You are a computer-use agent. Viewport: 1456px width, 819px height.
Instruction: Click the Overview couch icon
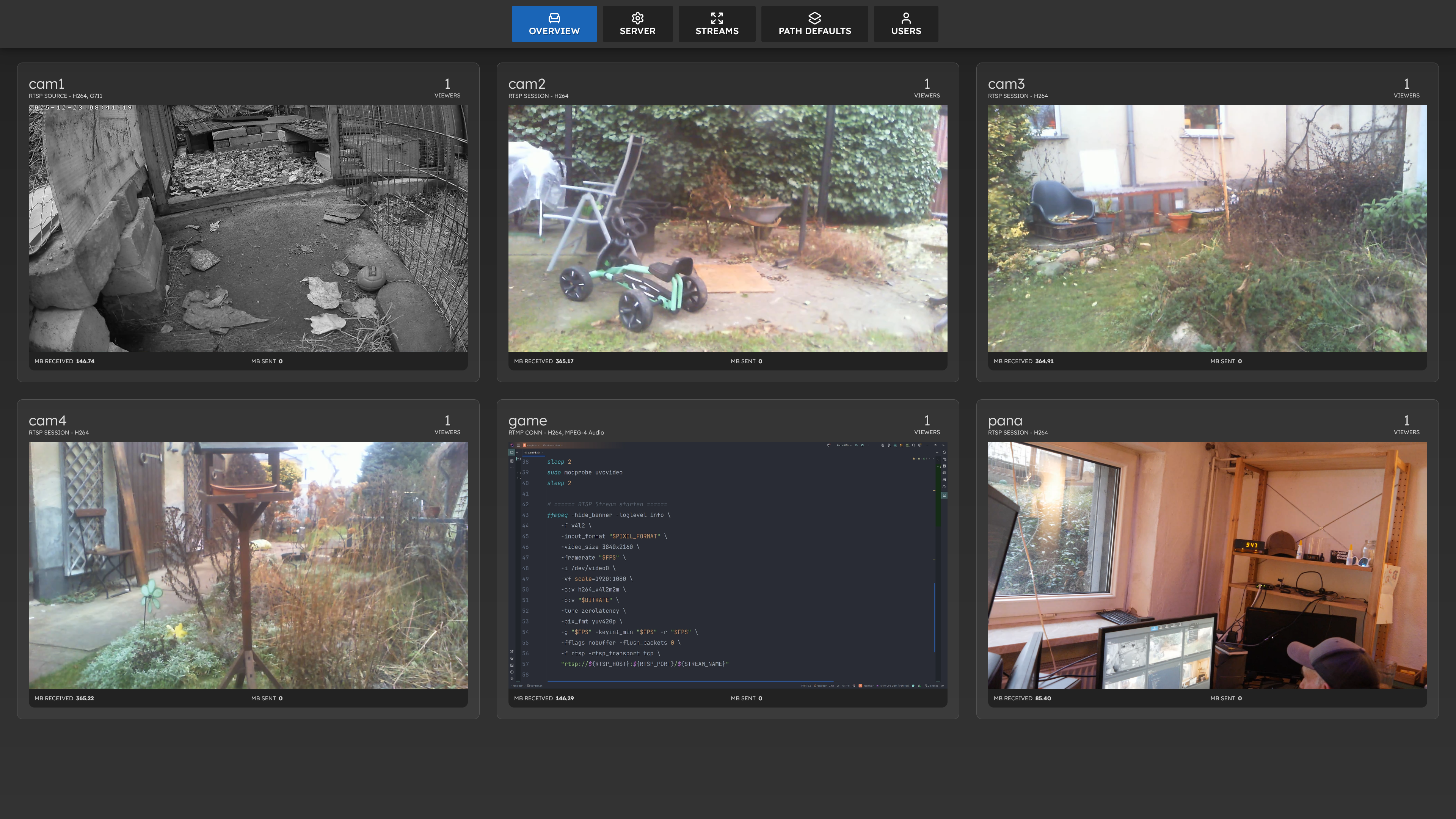coord(554,17)
